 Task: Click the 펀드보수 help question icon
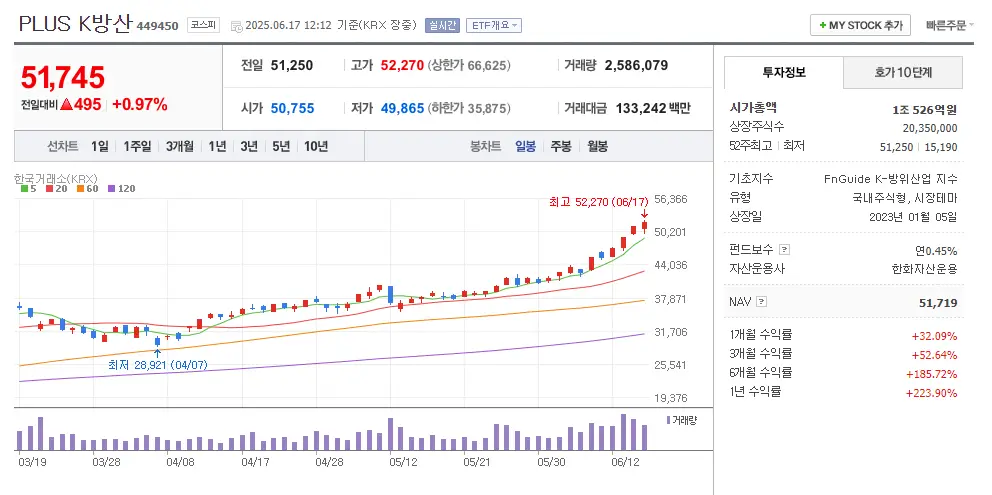click(784, 250)
